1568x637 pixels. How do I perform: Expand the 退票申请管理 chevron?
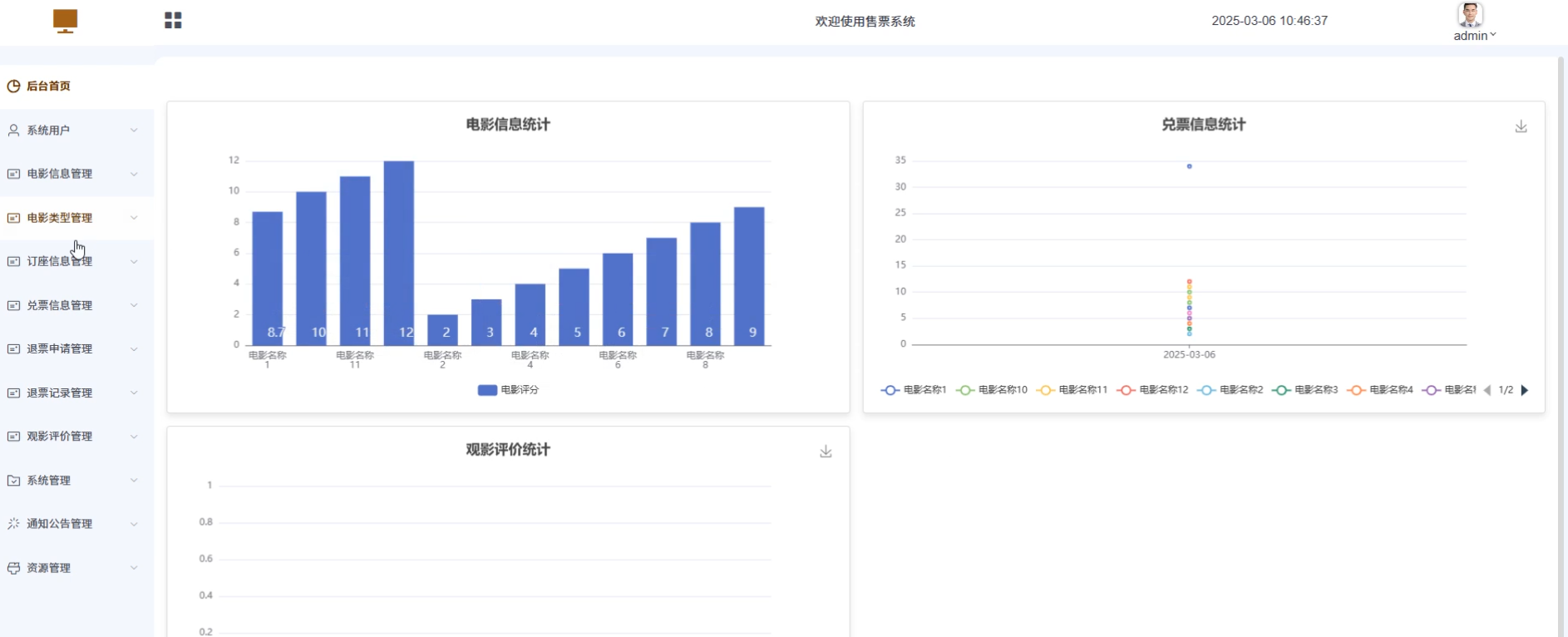(x=134, y=348)
